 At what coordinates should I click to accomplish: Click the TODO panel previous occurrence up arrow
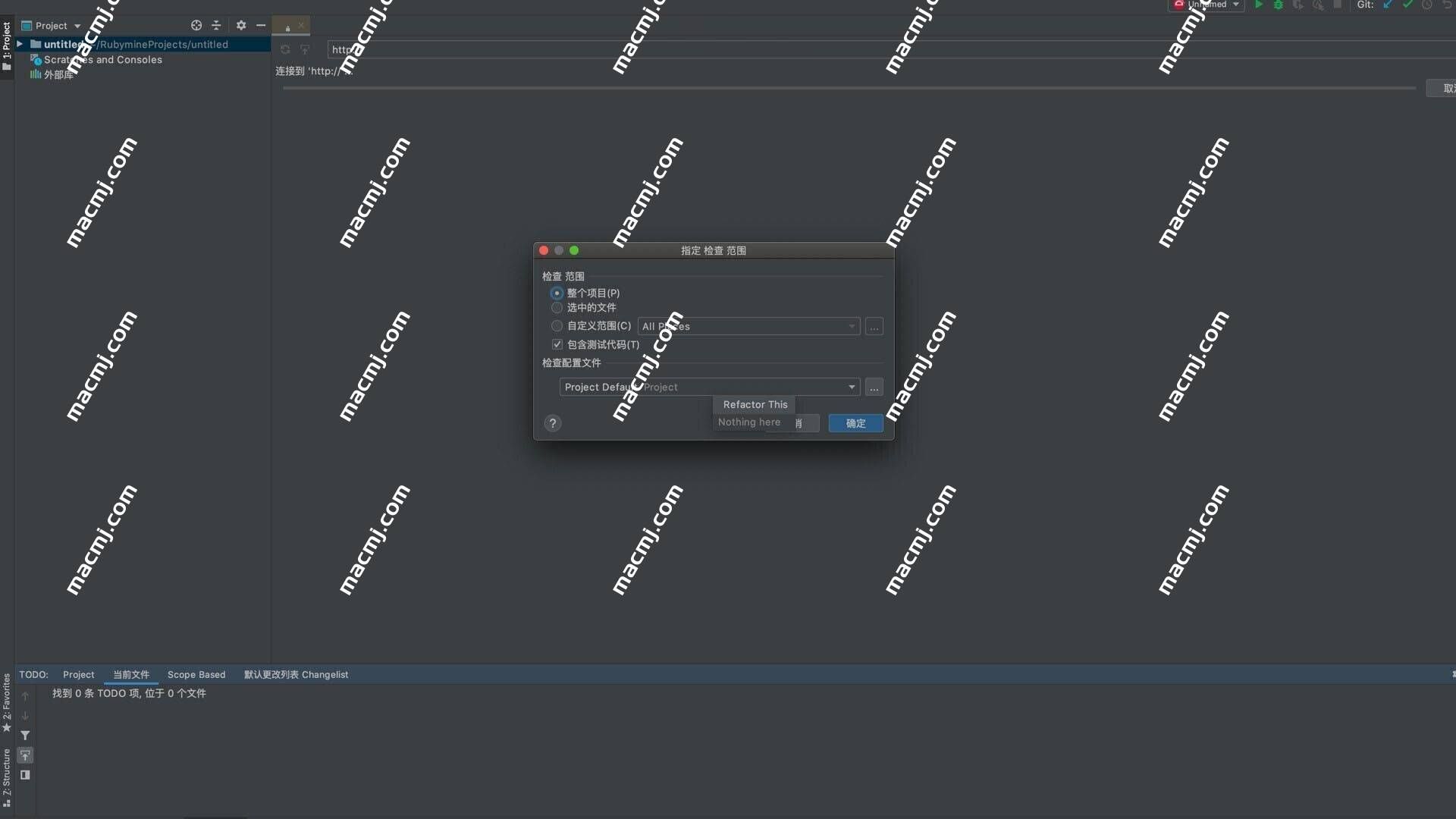[25, 696]
